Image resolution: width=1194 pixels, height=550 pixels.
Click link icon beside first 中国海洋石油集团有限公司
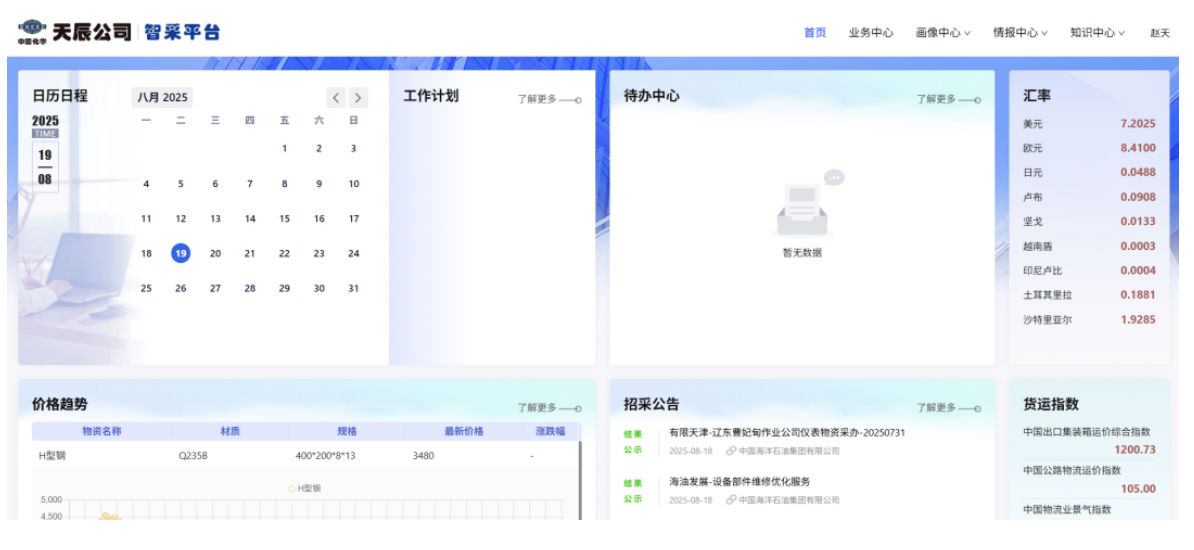[732, 452]
